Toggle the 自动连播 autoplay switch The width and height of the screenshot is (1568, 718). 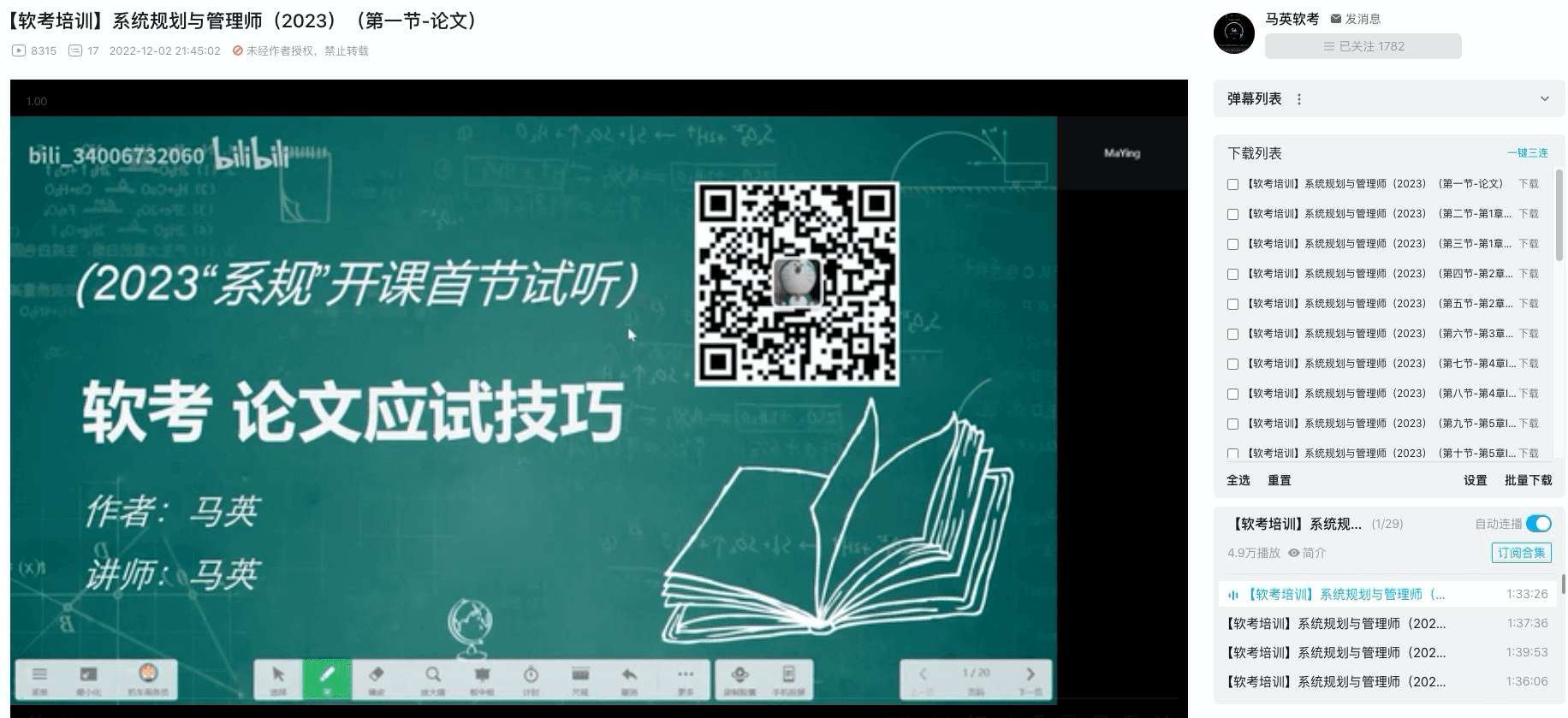point(1538,524)
